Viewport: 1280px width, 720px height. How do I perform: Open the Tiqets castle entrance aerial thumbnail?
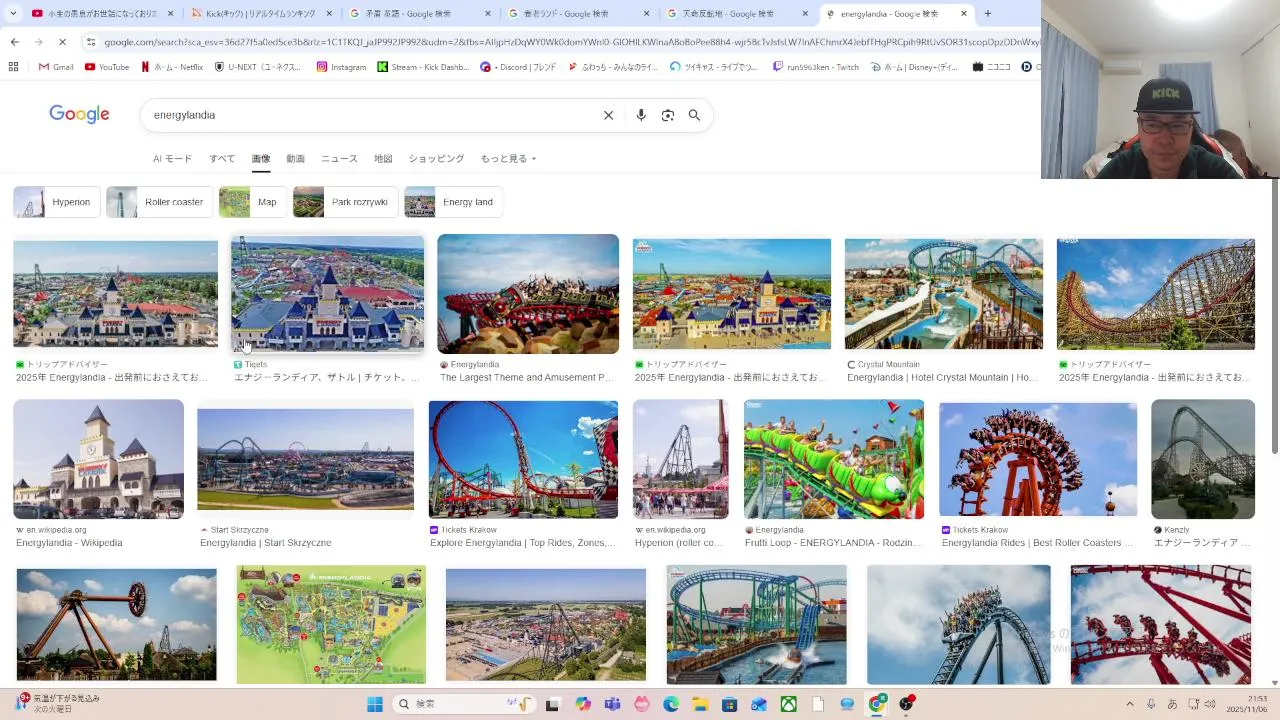[x=327, y=293]
